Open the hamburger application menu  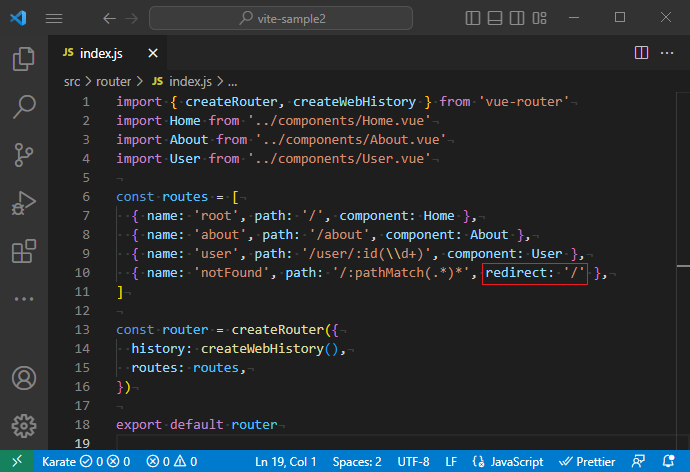pos(54,18)
